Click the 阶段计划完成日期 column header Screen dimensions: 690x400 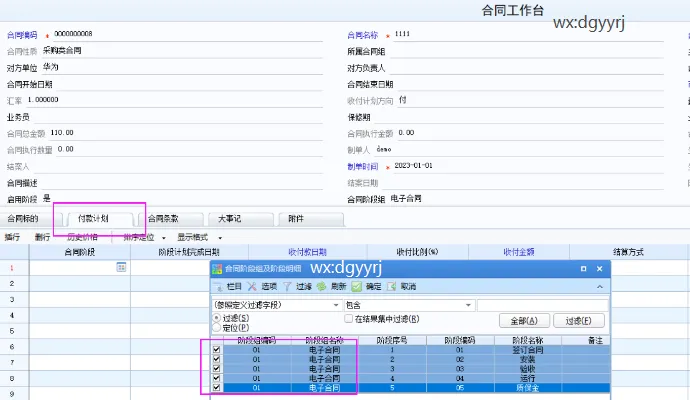click(x=189, y=252)
